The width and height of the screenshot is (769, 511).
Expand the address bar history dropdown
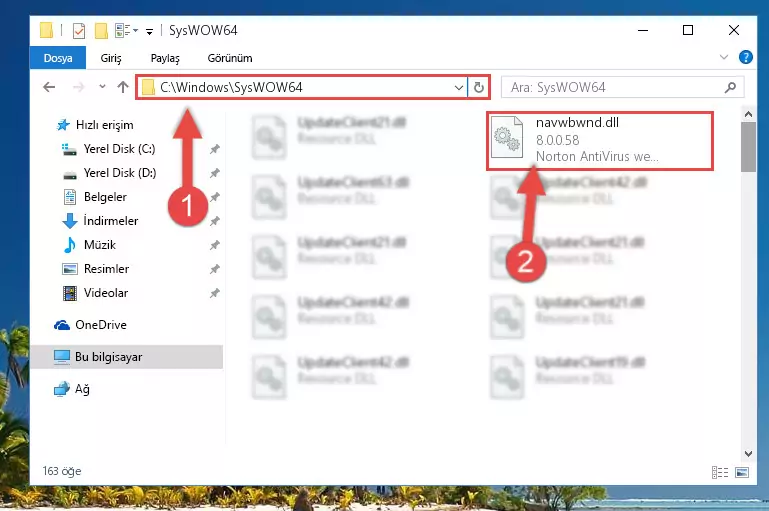[459, 88]
